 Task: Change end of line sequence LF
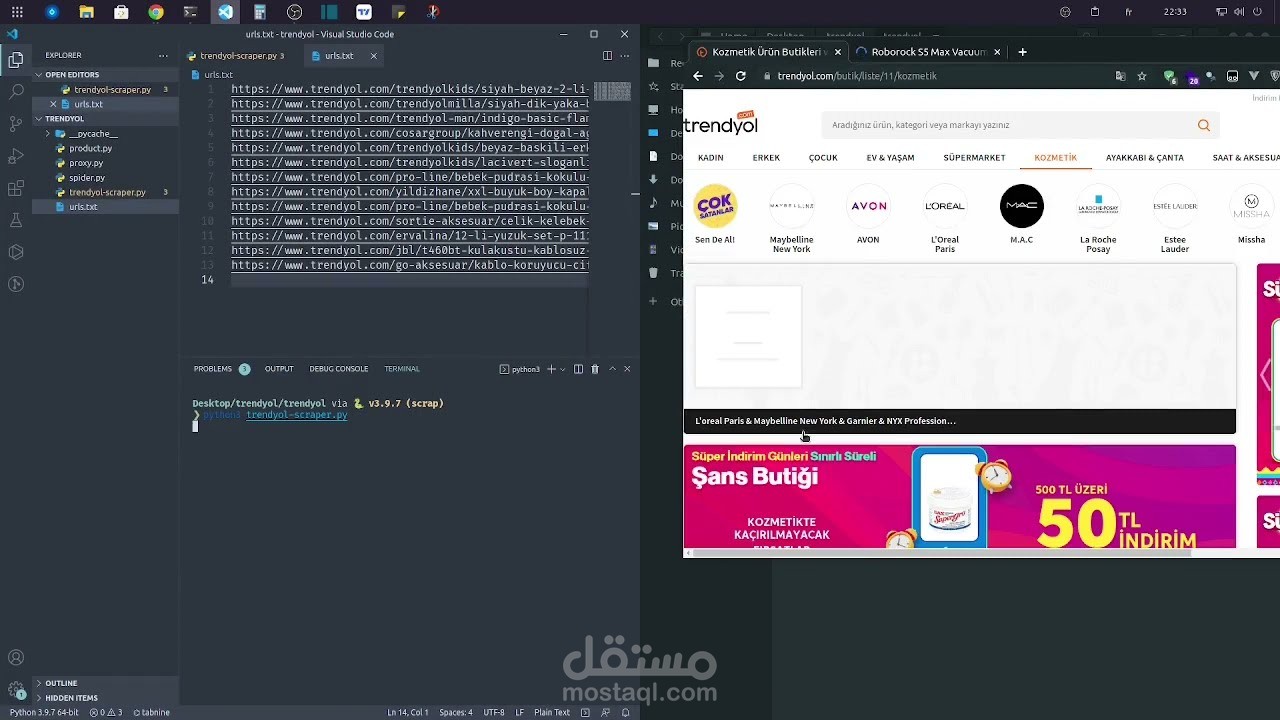[520, 713]
